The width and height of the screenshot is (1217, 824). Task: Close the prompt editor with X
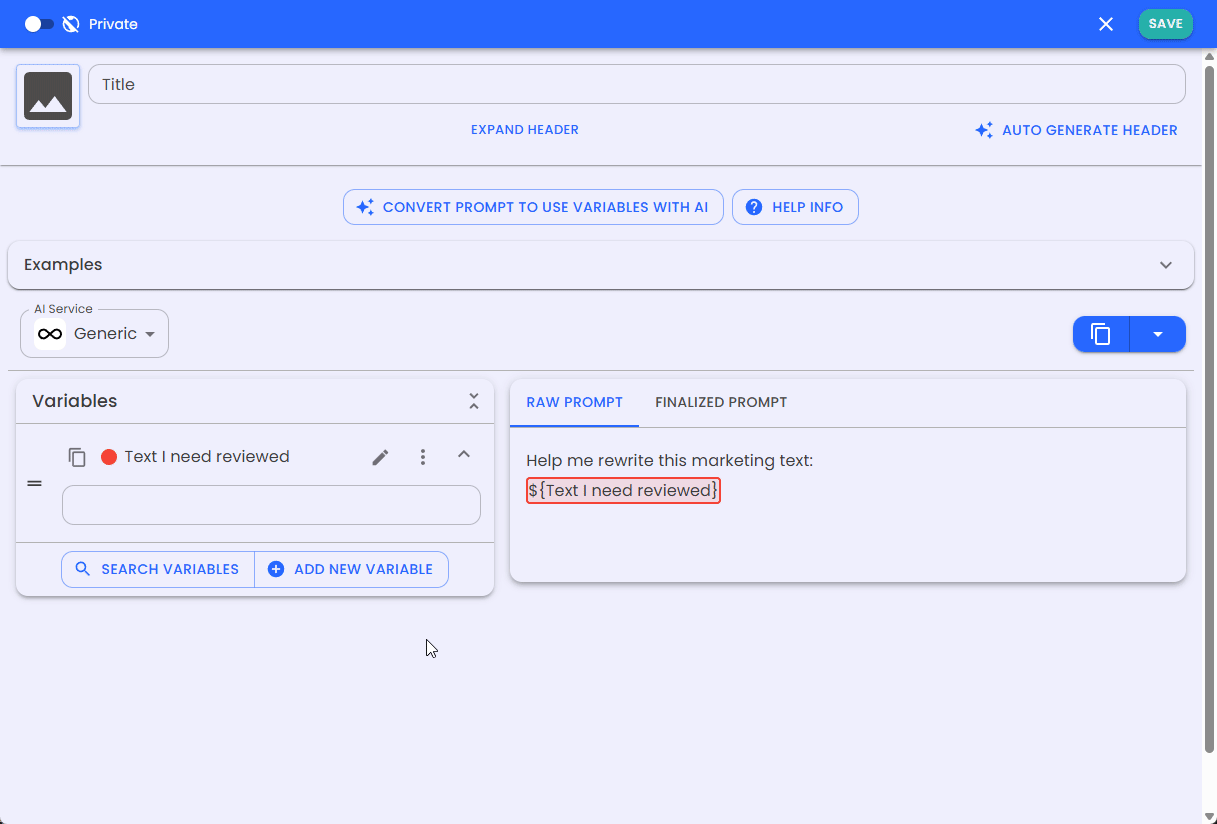[x=1106, y=24]
